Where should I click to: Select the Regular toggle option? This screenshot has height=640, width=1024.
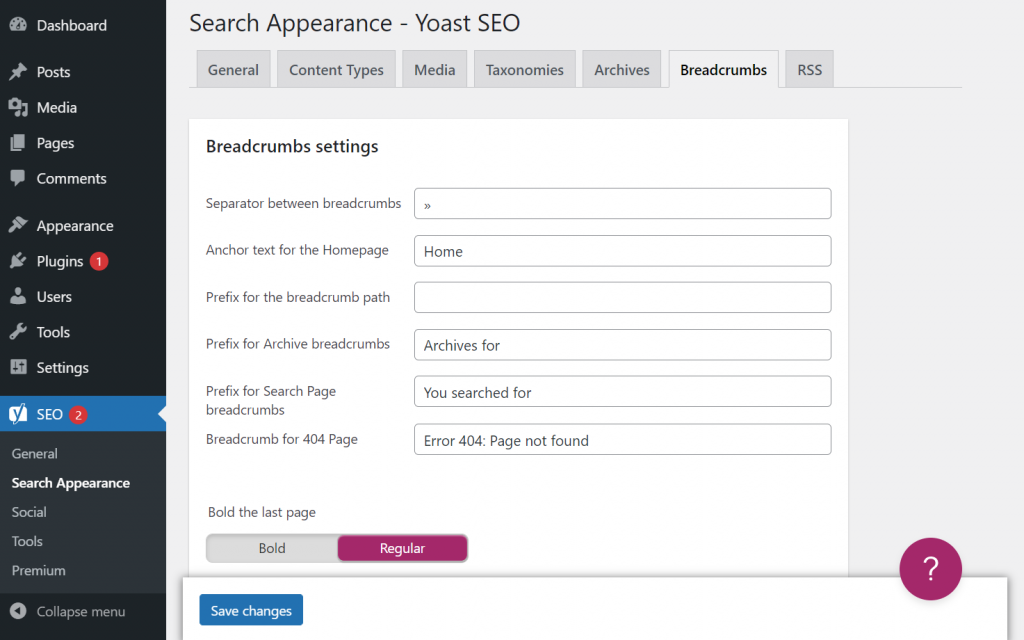(402, 548)
